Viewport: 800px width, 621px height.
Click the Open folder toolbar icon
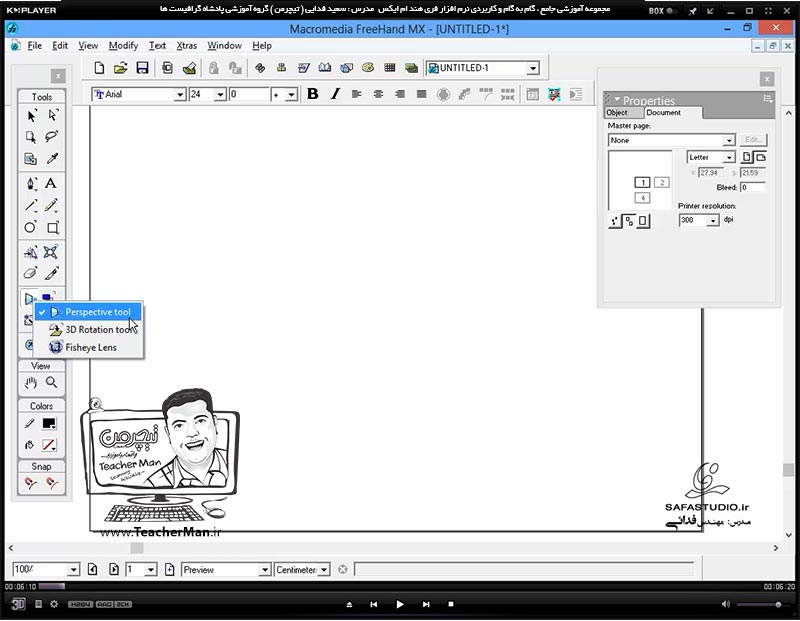click(120, 68)
